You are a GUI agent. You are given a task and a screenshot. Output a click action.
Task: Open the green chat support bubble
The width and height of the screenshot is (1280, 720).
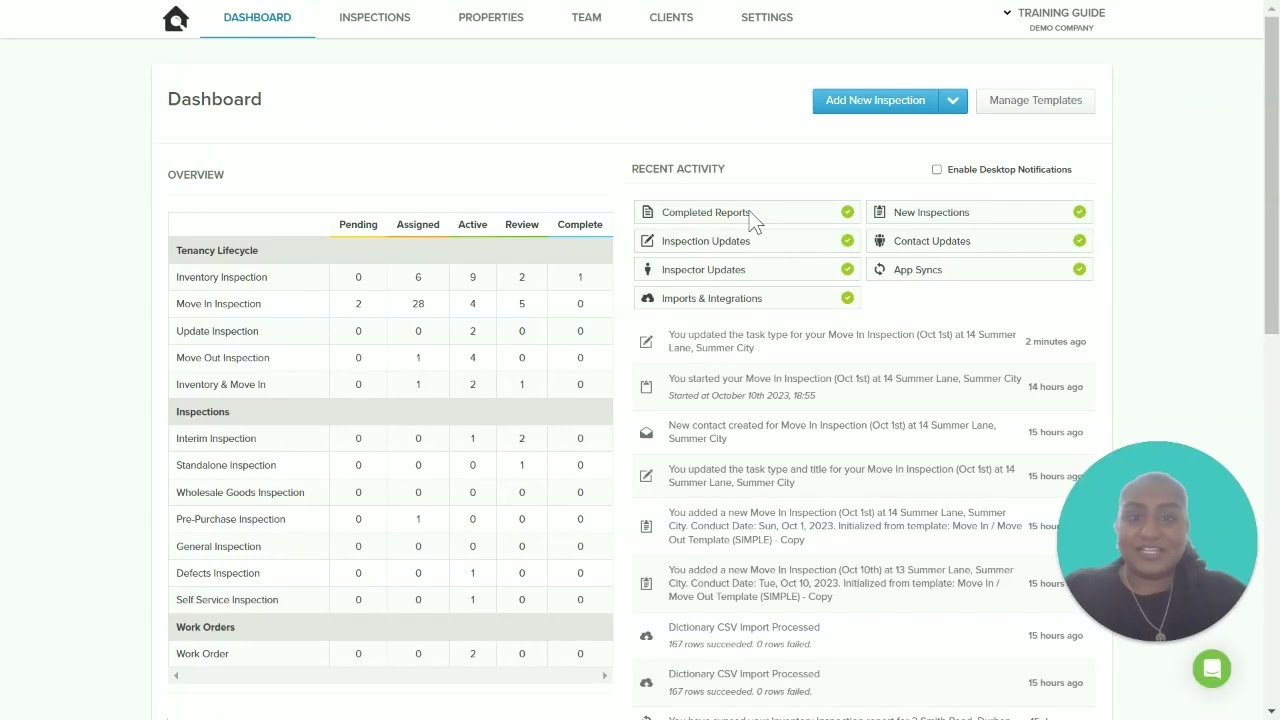1212,669
